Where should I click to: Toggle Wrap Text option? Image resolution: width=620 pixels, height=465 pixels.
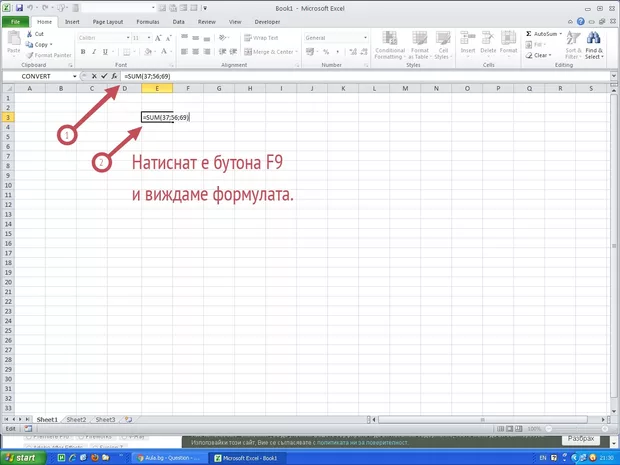pyautogui.click(x=261, y=38)
